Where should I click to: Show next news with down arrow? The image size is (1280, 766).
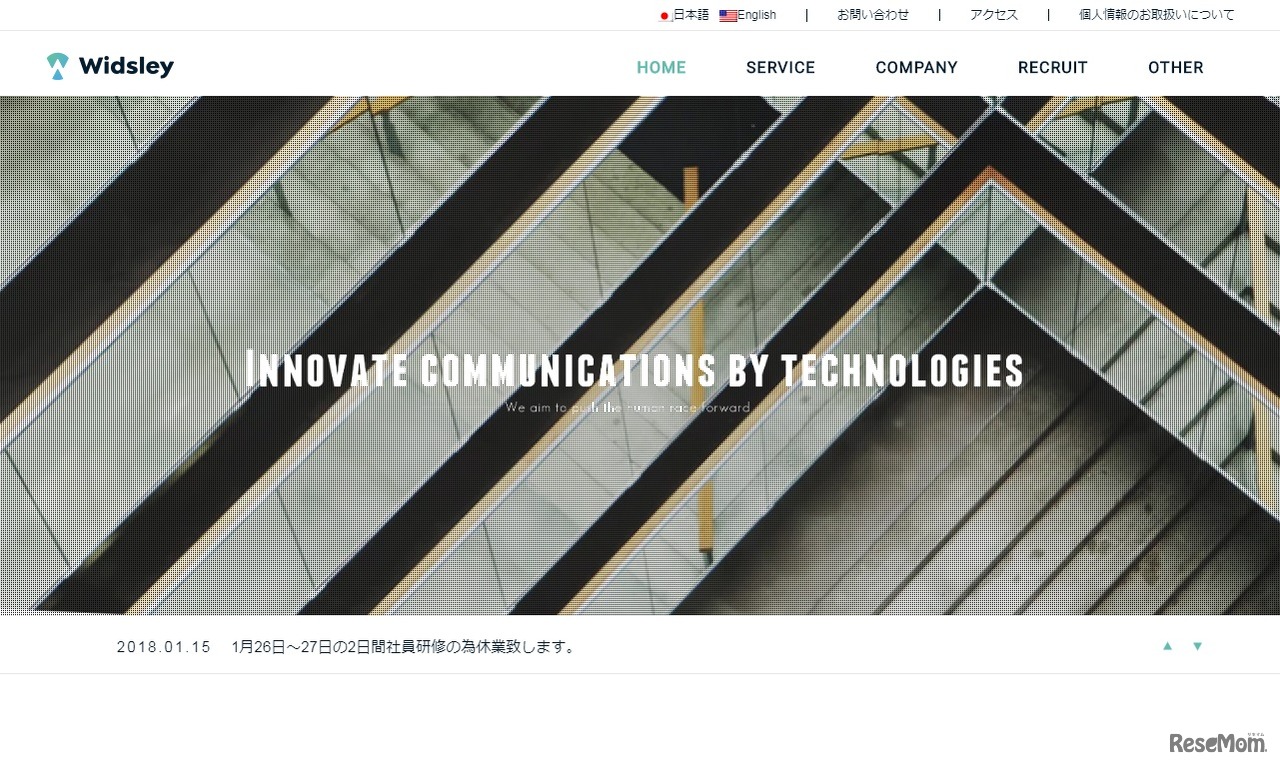[x=1197, y=646]
